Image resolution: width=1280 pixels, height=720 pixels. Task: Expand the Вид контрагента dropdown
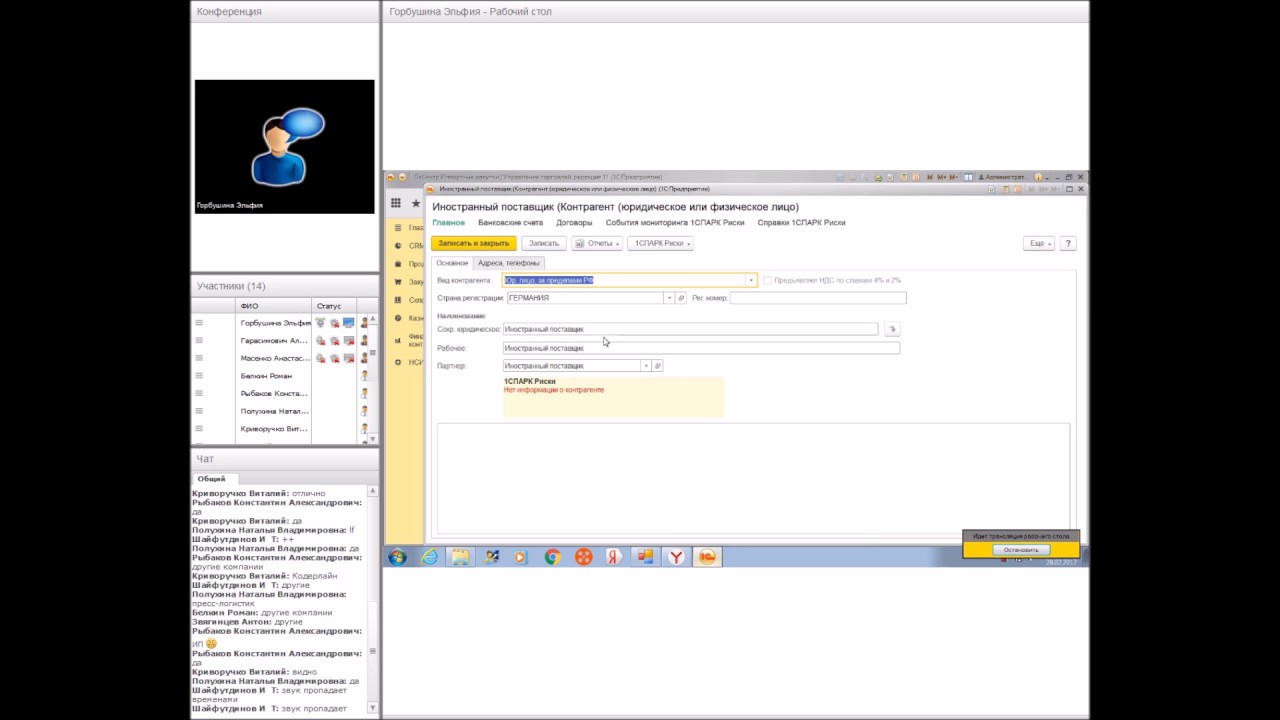coord(751,280)
